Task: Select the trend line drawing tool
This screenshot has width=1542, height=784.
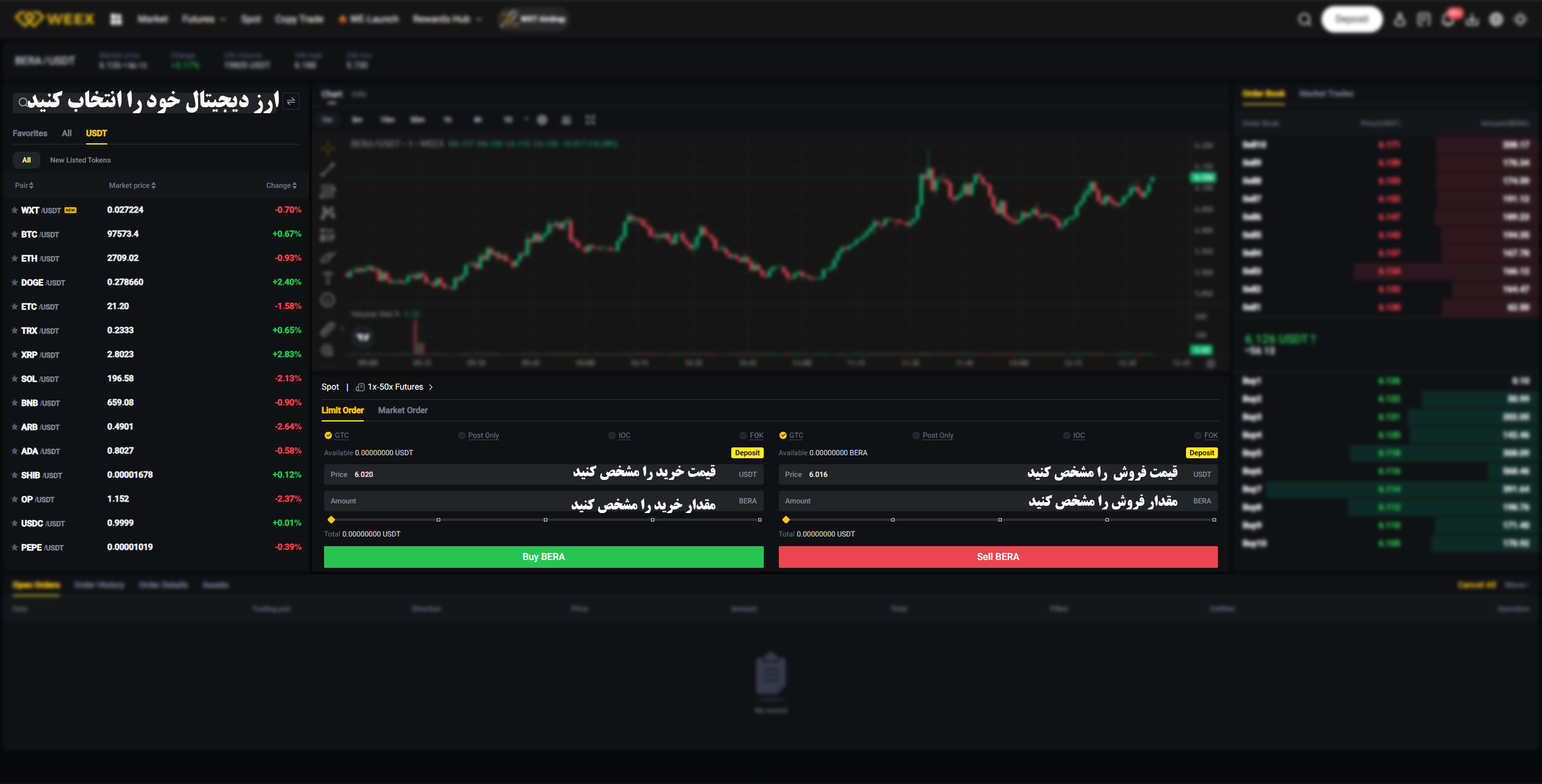Action: coord(328,171)
